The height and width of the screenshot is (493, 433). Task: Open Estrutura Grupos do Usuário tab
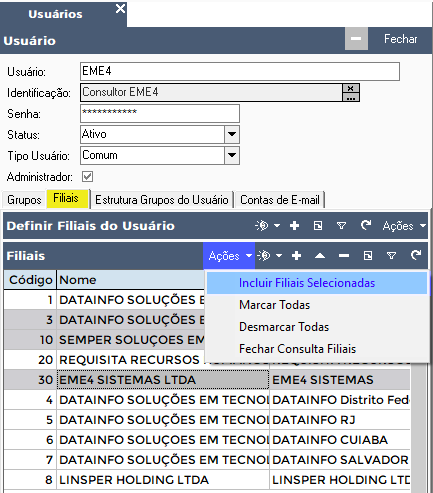pos(162,200)
